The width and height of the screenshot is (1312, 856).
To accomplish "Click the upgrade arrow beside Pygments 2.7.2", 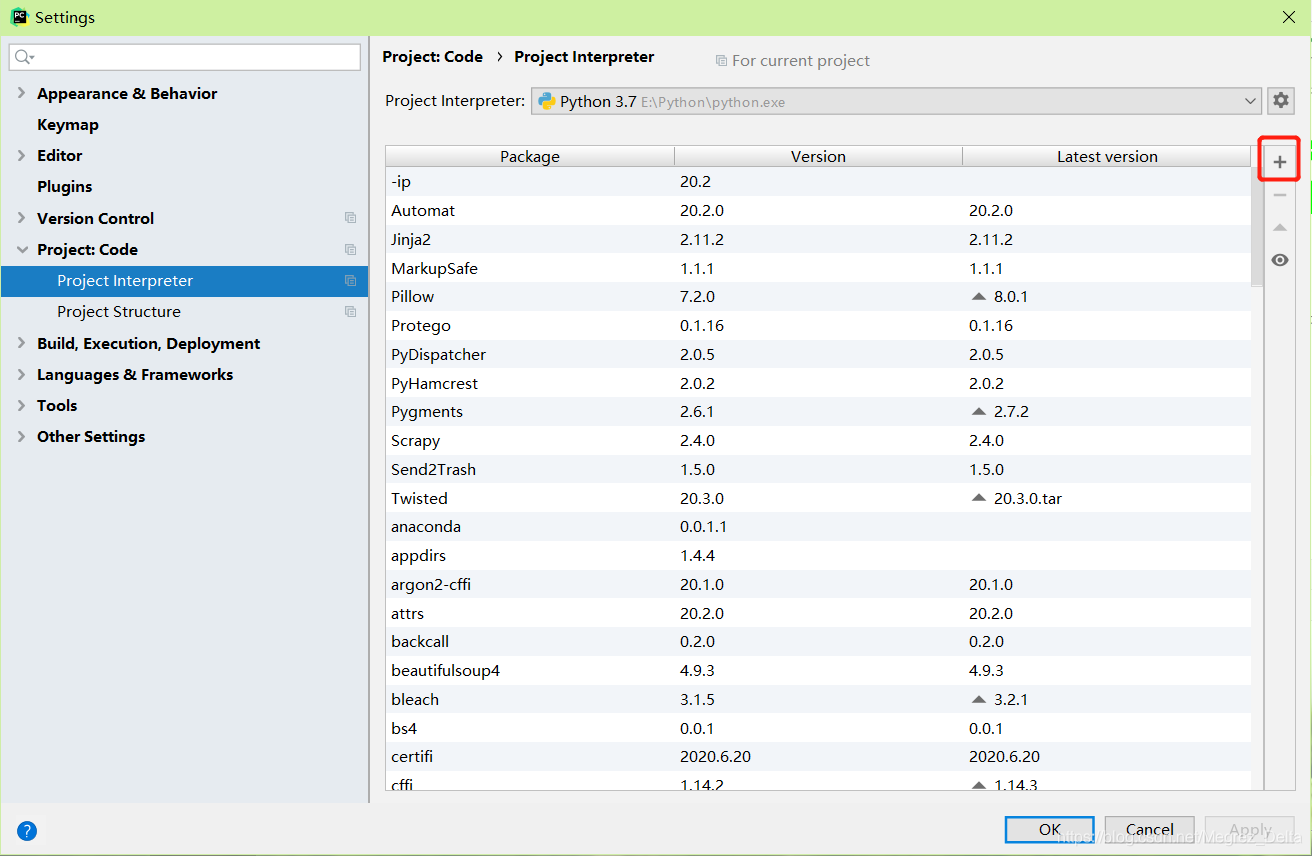I will pyautogui.click(x=978, y=412).
